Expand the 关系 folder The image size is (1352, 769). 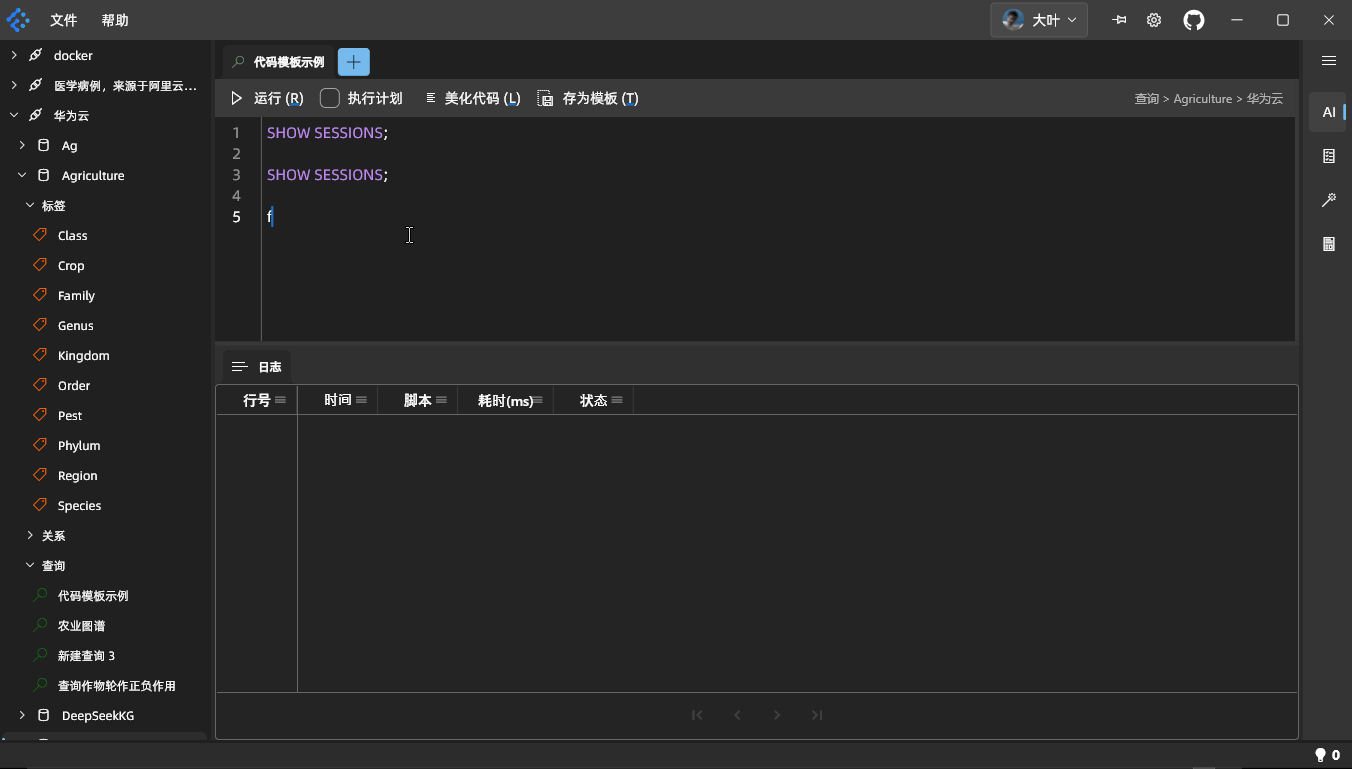coord(30,535)
